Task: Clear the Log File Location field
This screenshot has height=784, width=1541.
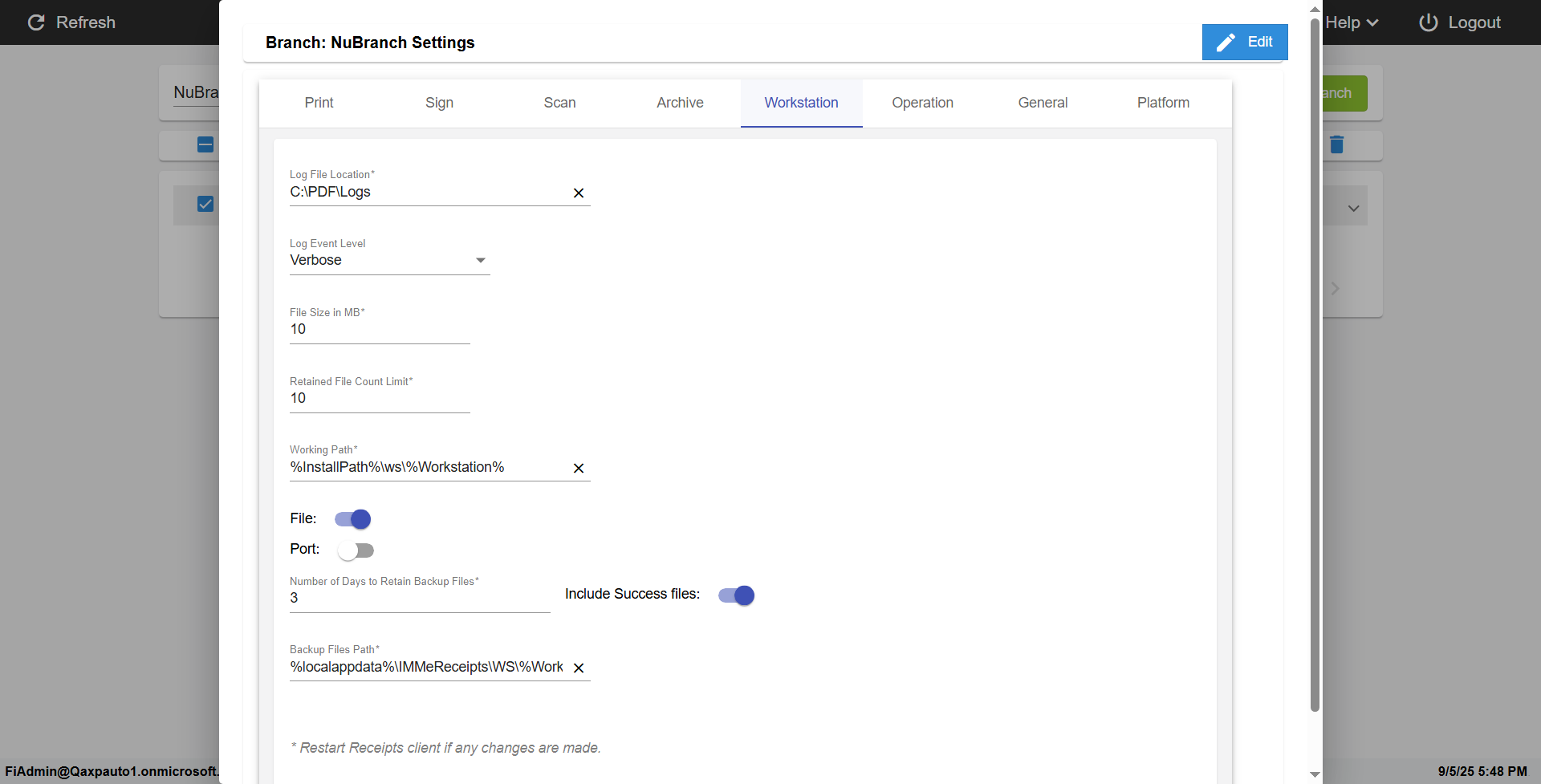Action: tap(578, 193)
